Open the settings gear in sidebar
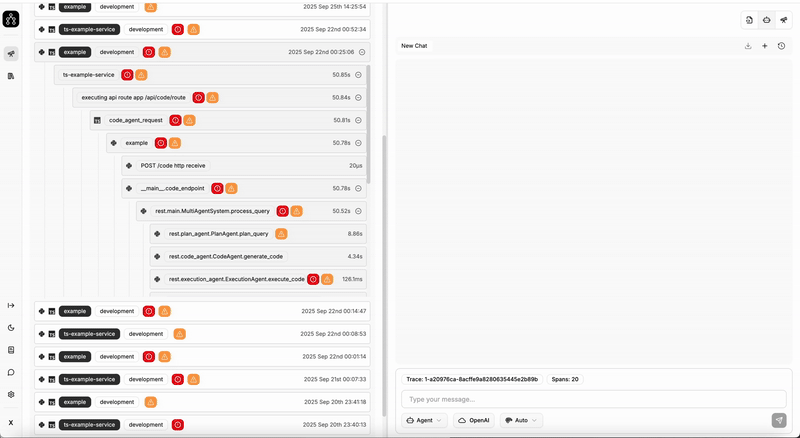 click(11, 394)
